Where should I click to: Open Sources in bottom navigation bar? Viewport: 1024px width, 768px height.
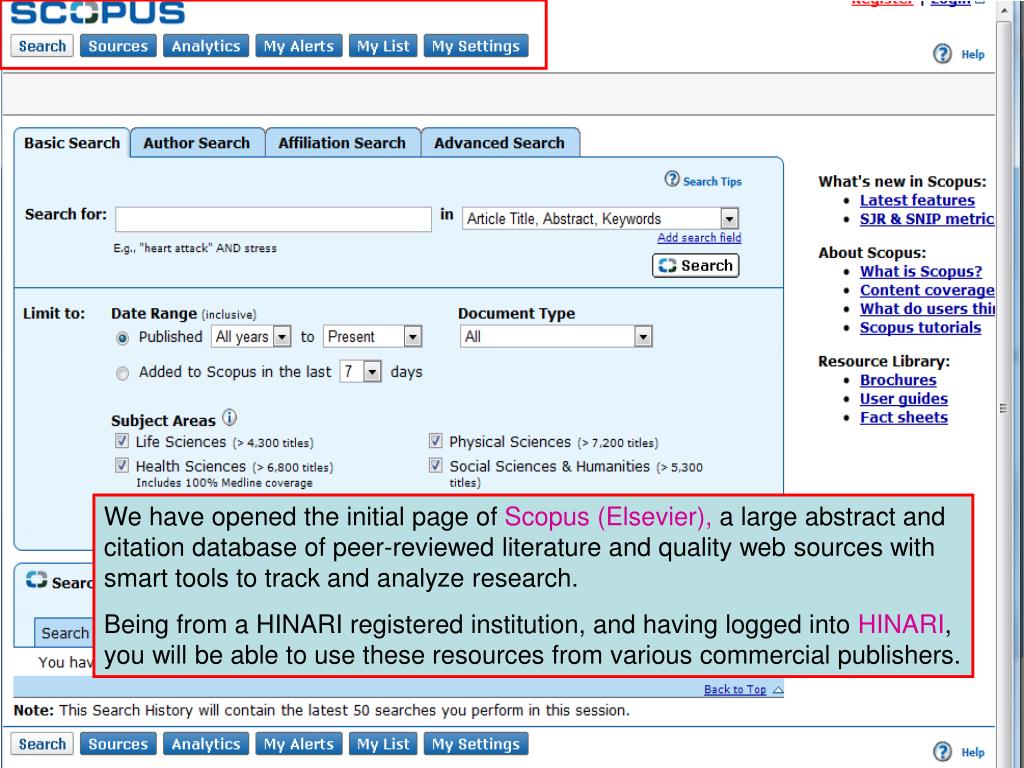(118, 744)
